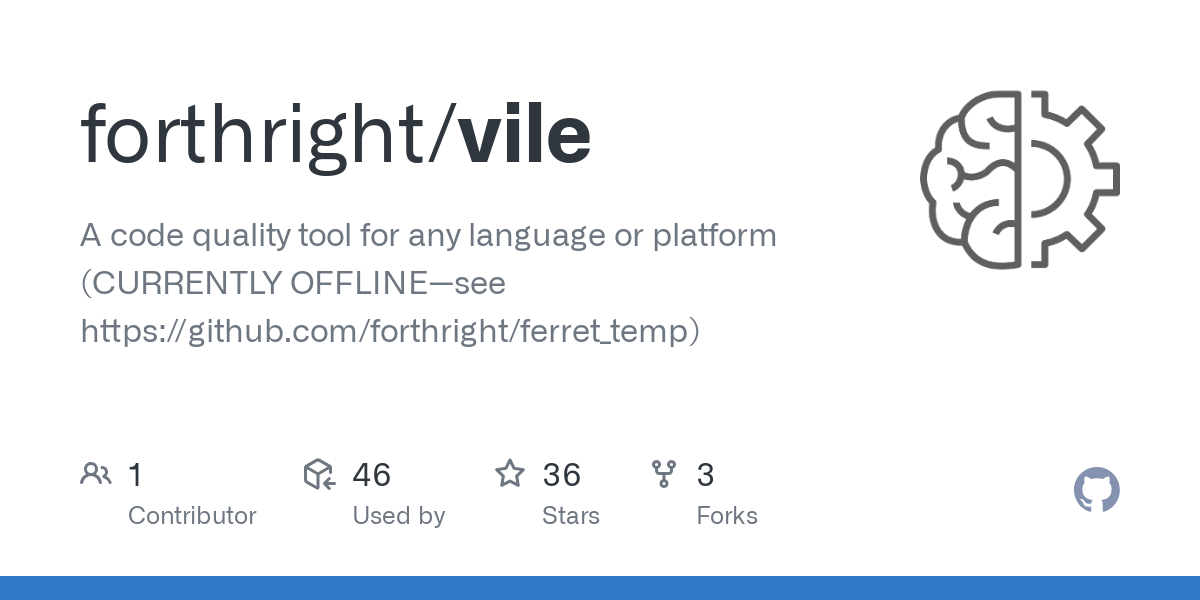Screen dimensions: 1200x600
Task: Select the "Forks" label
Action: (726, 516)
